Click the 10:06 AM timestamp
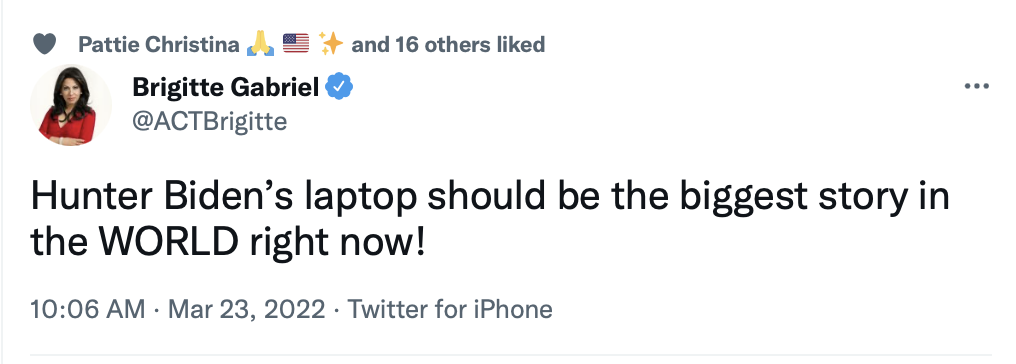 (x=88, y=309)
